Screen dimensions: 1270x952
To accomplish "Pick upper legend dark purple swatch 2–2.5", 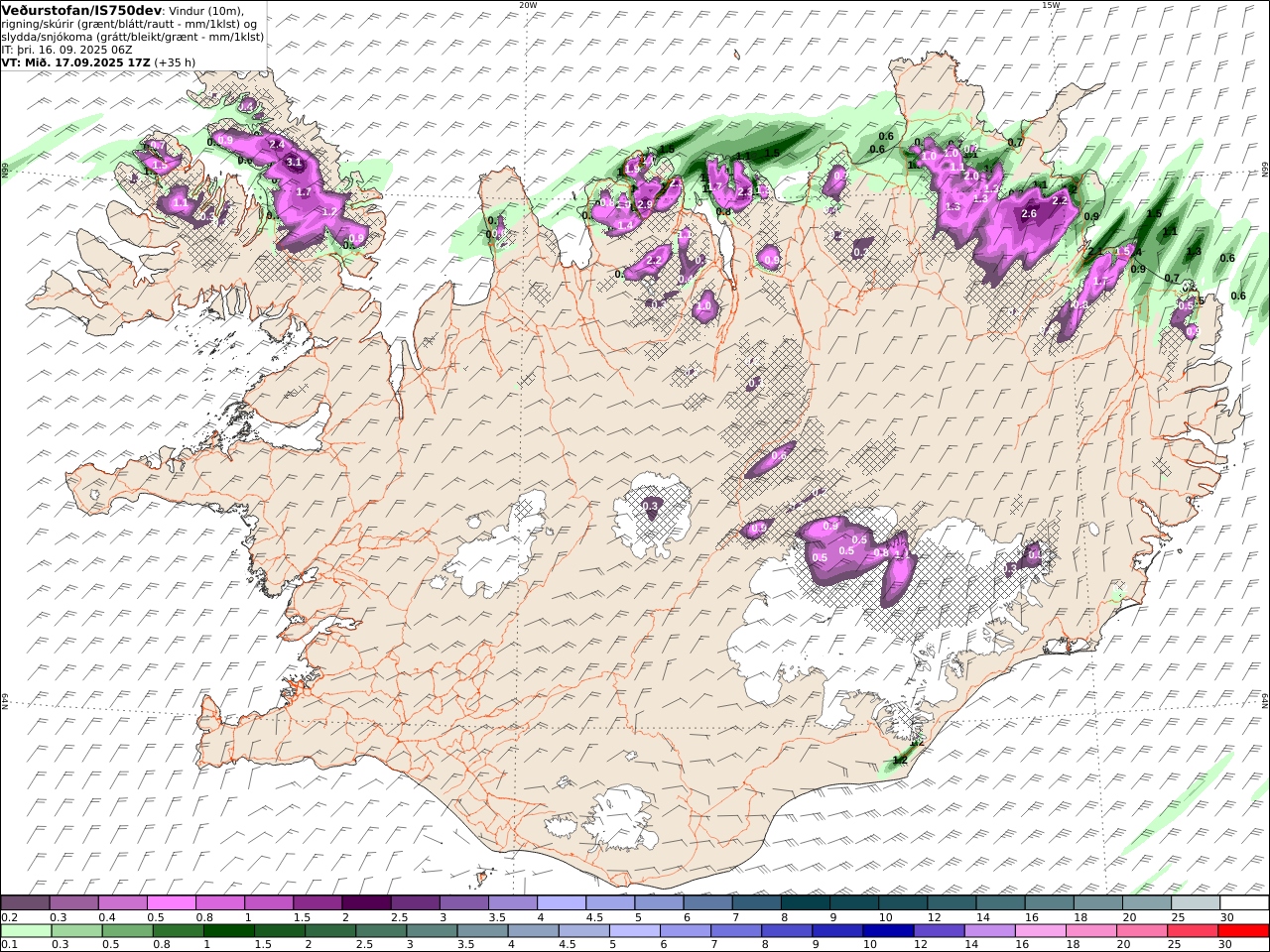I will point(366,903).
